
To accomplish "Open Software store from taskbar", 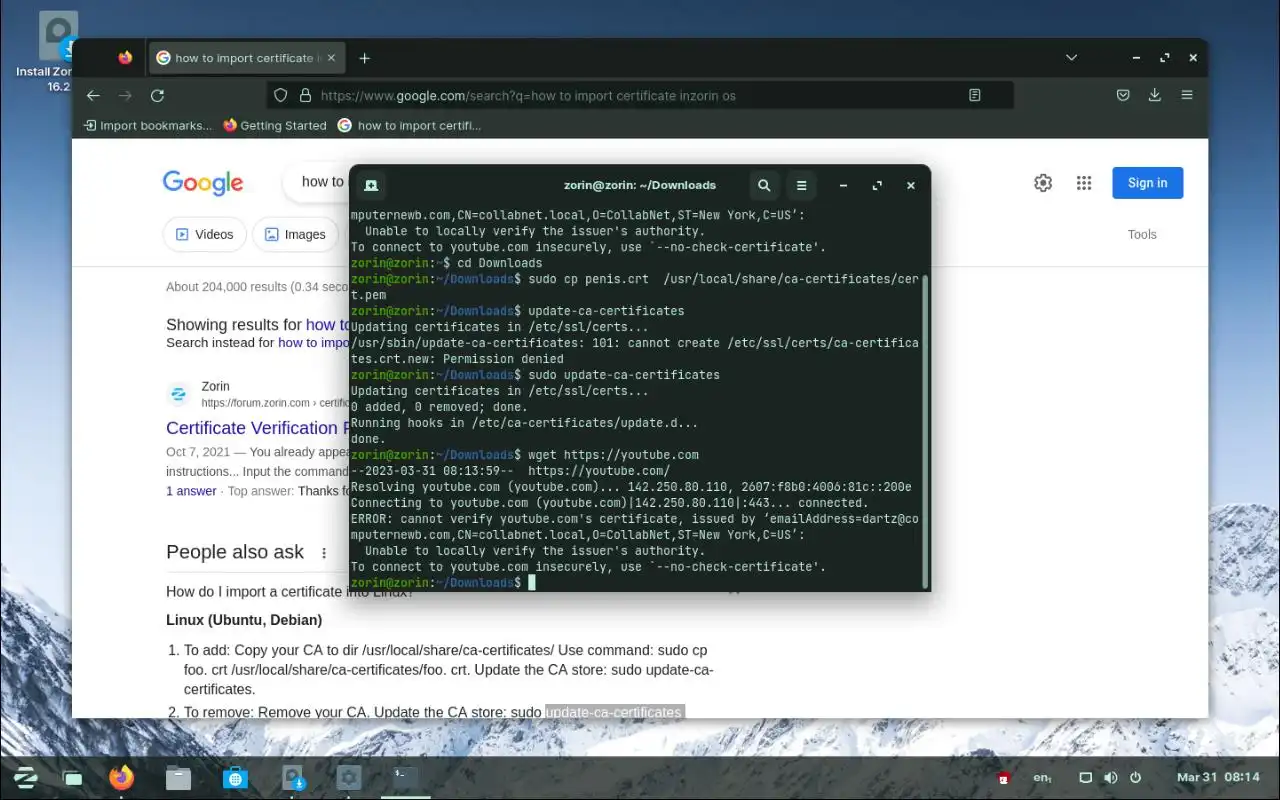I will (x=235, y=777).
